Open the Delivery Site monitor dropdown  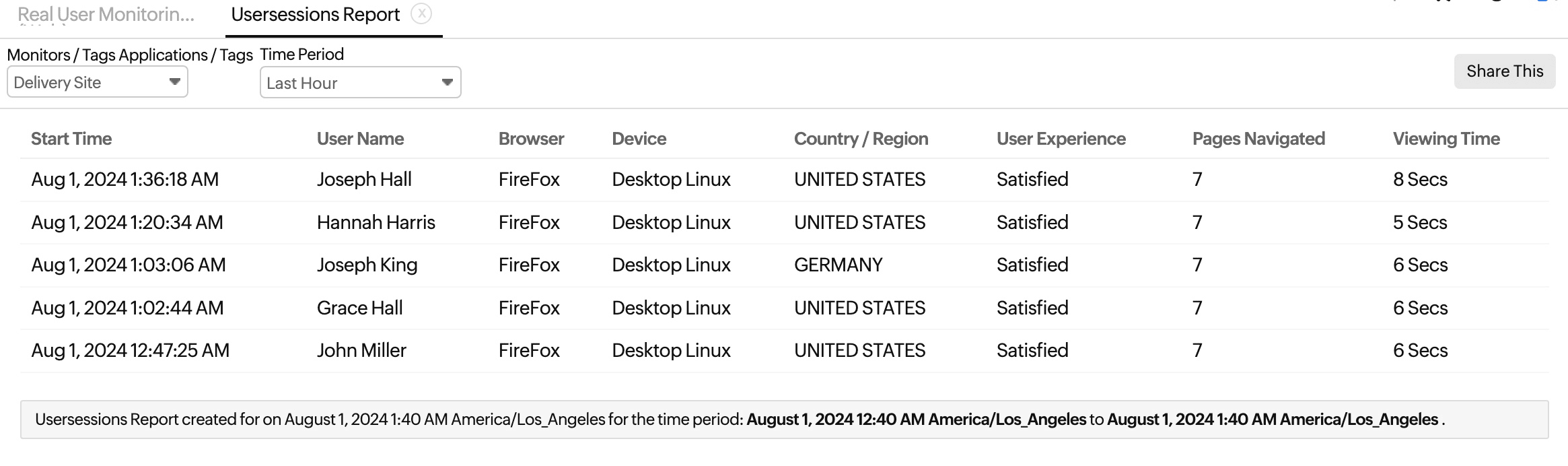(x=97, y=81)
